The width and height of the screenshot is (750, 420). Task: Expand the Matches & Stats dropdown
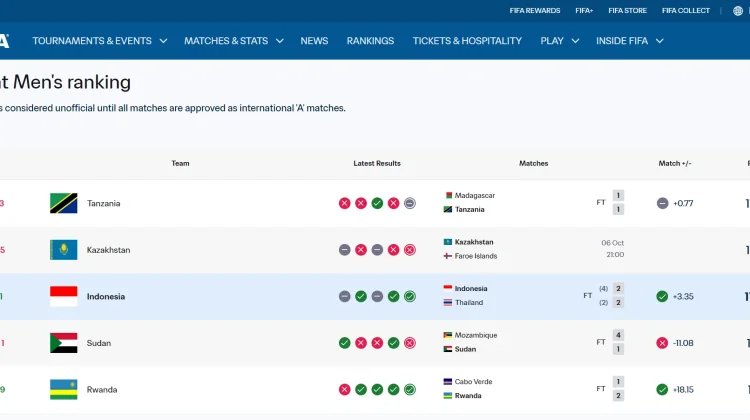[x=234, y=41]
